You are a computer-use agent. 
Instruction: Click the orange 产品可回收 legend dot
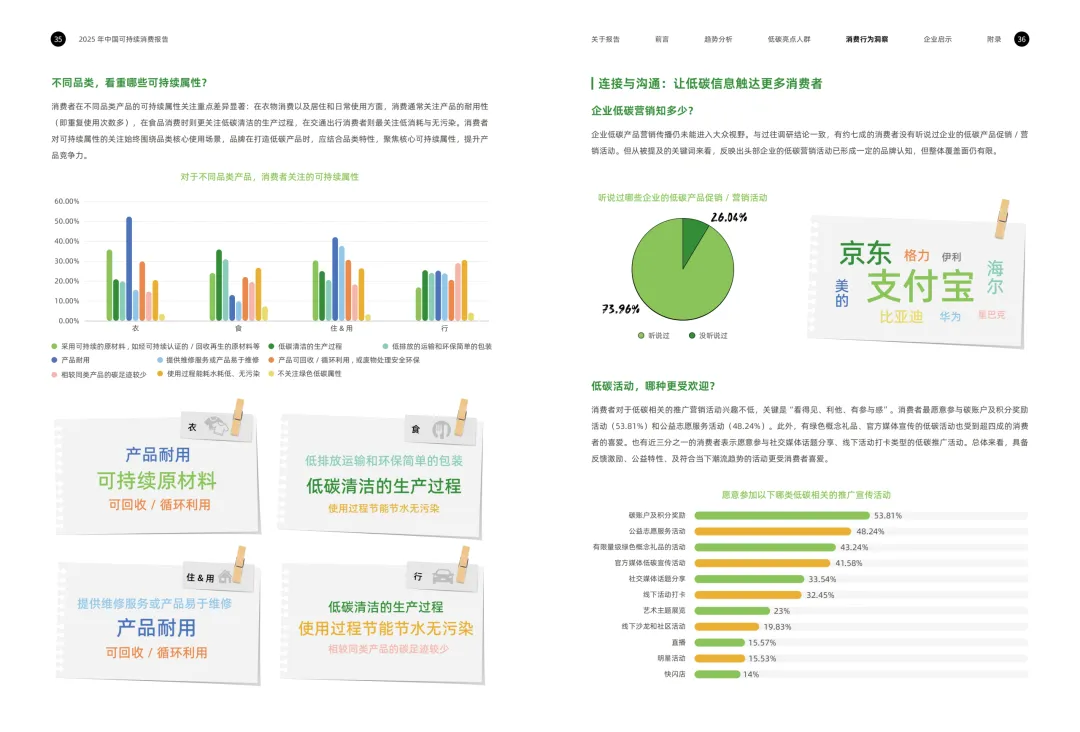point(271,360)
